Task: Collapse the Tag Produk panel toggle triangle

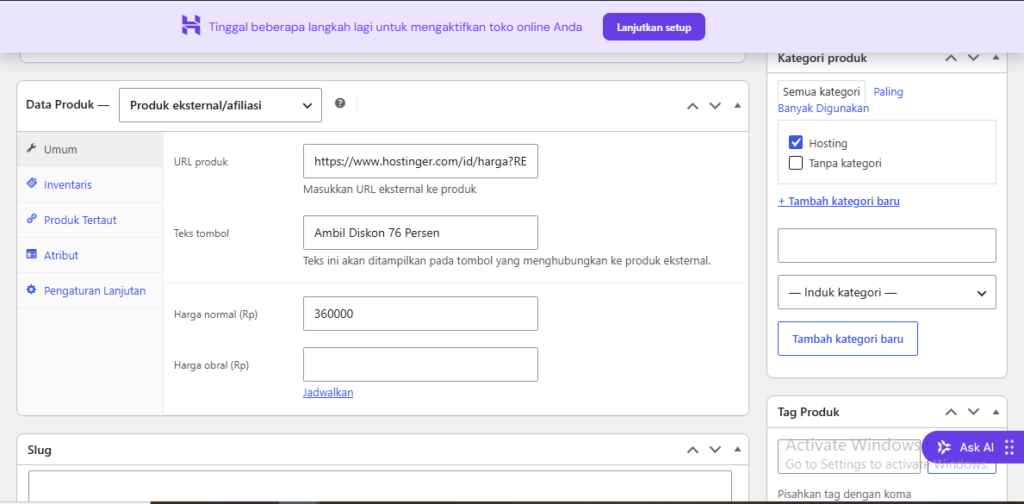Action: click(x=996, y=411)
